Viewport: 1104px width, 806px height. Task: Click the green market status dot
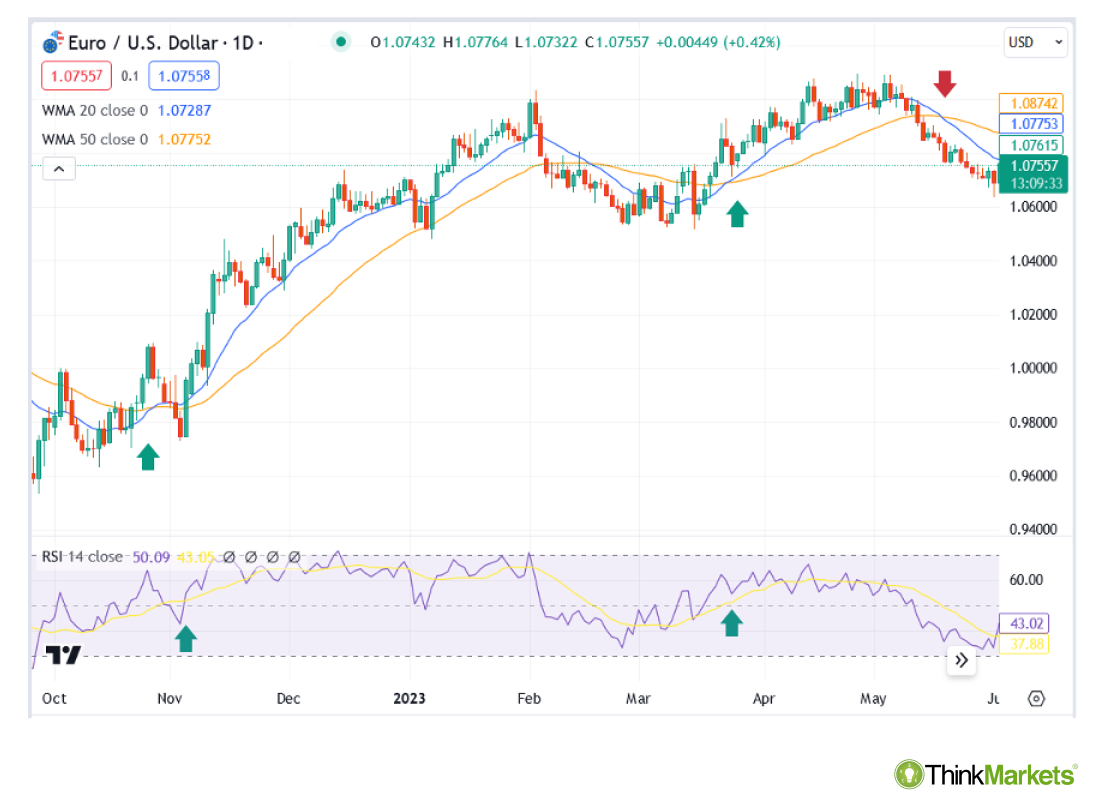pos(342,42)
